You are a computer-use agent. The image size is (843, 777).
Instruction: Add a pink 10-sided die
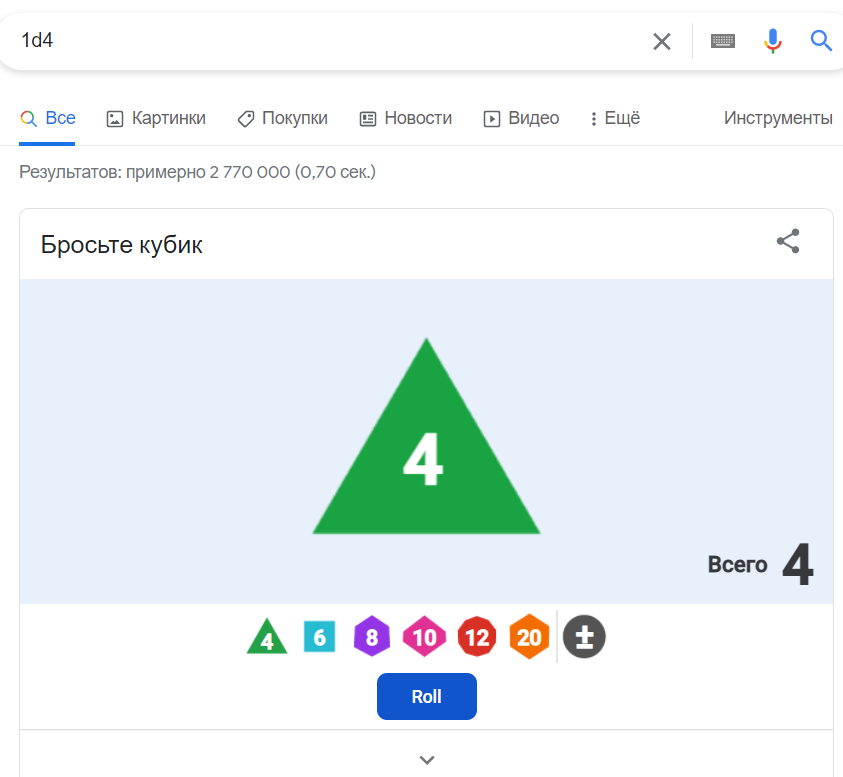[424, 637]
